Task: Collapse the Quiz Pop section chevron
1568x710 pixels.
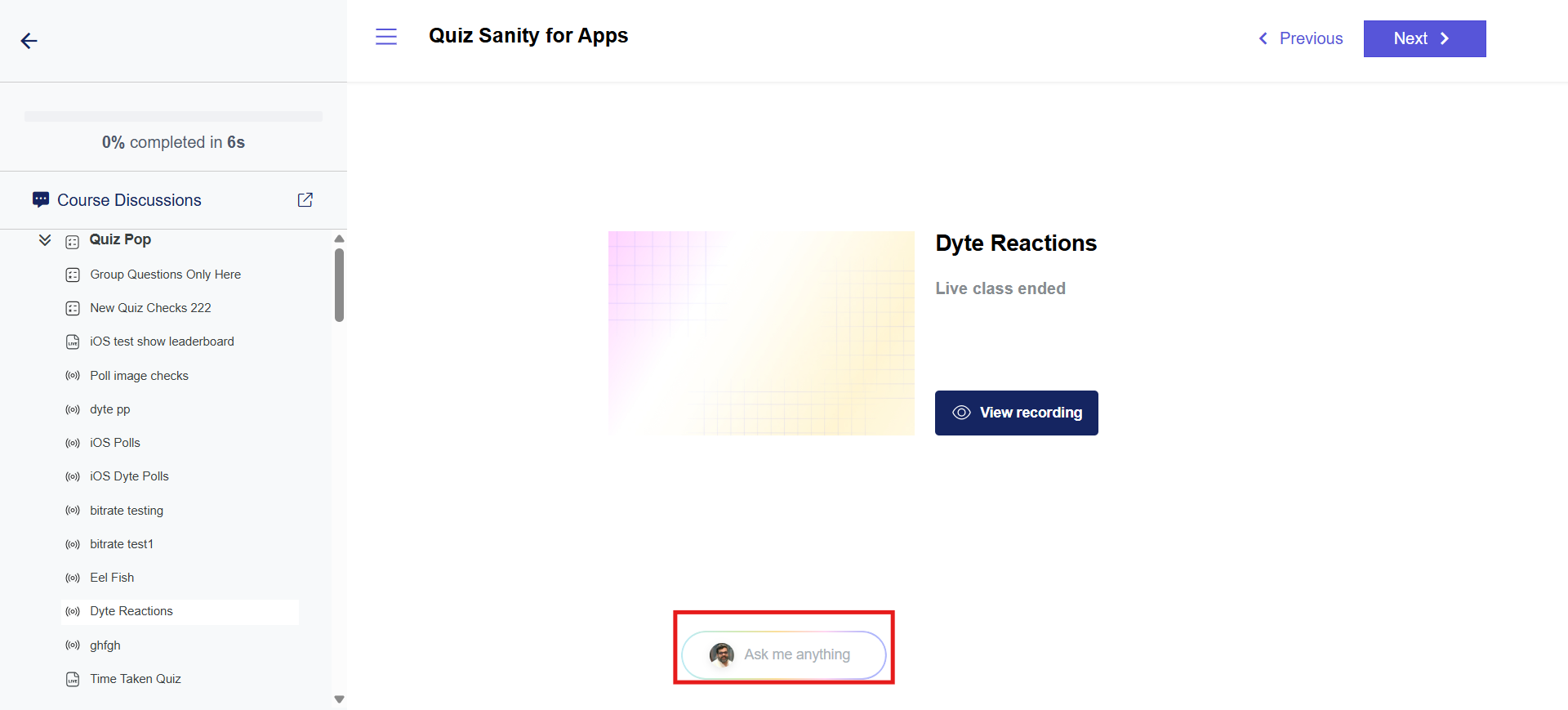Action: pyautogui.click(x=45, y=240)
